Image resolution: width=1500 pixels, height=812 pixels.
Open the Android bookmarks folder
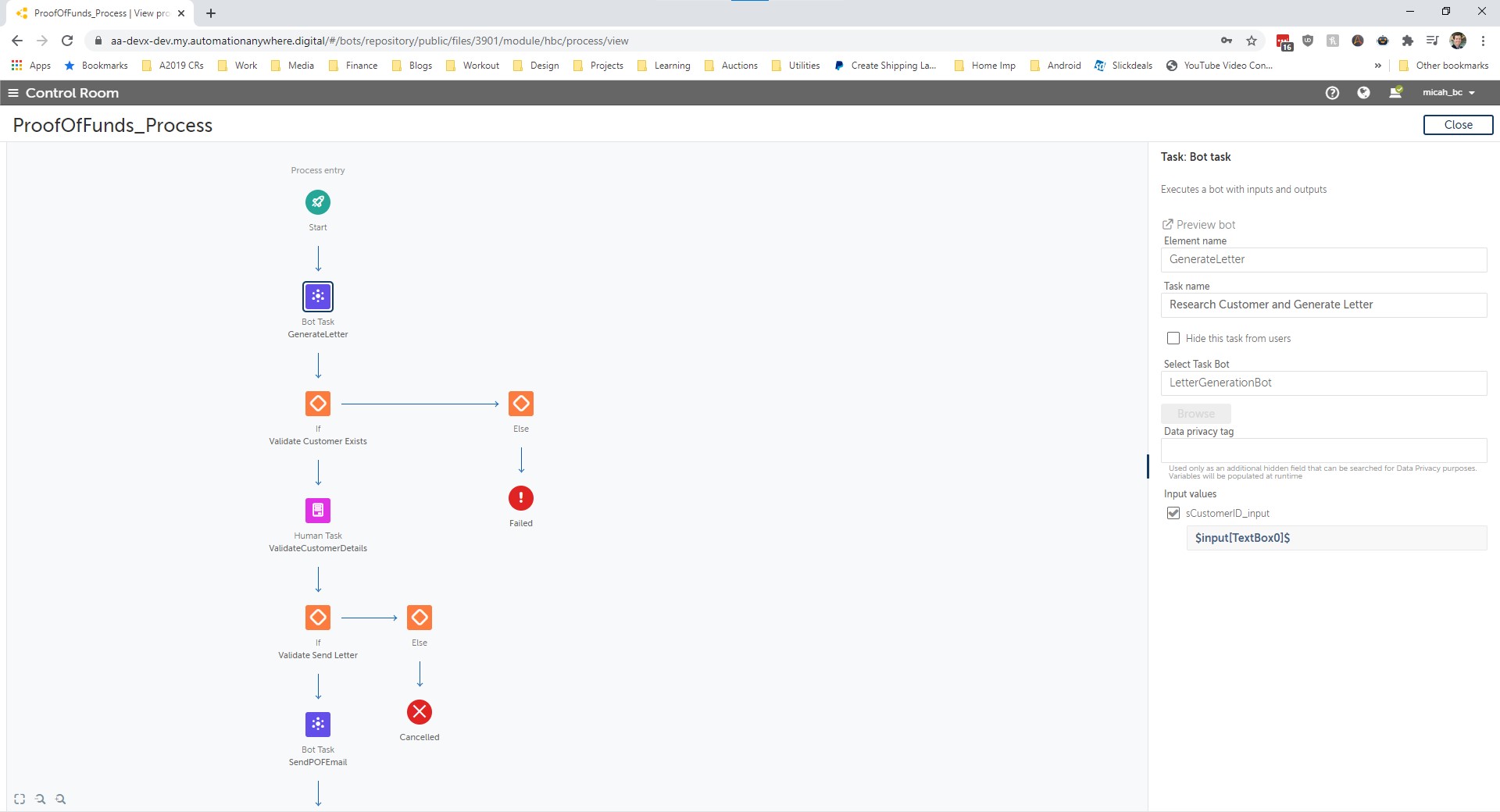click(x=1055, y=66)
